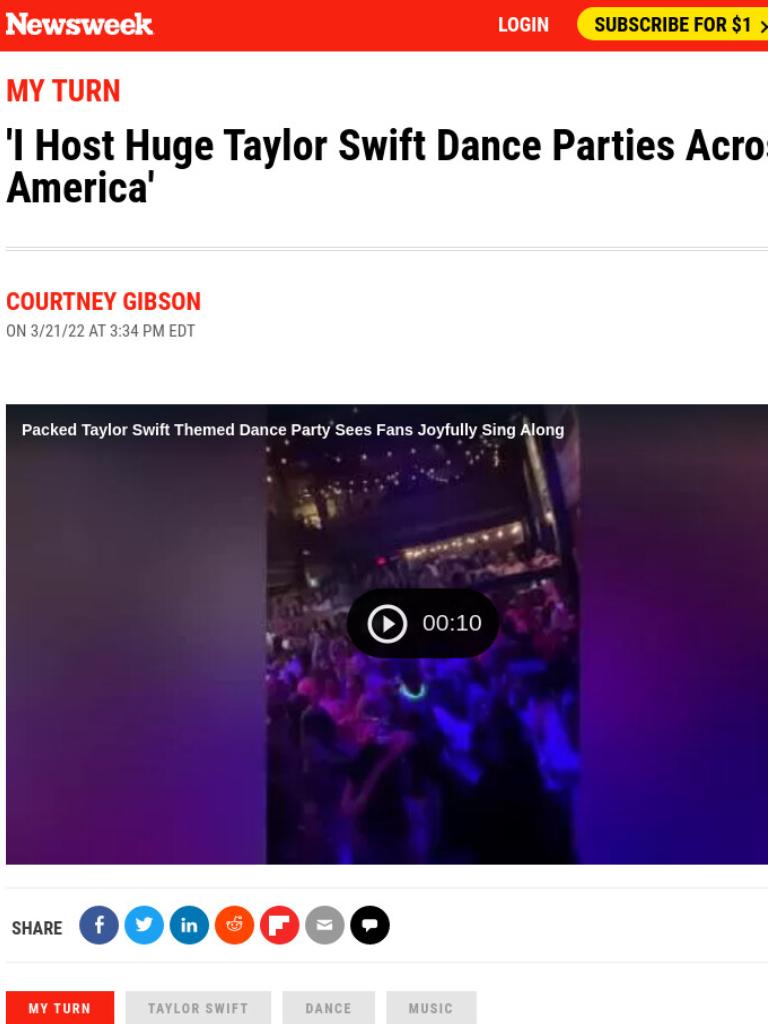The height and width of the screenshot is (1024, 768).
Task: Select the TAYLOR SWIFT topic tag
Action: (x=198, y=1008)
